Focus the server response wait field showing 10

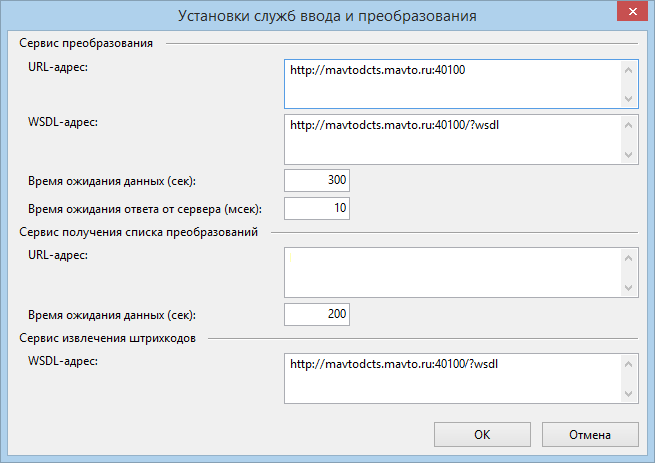coord(317,207)
